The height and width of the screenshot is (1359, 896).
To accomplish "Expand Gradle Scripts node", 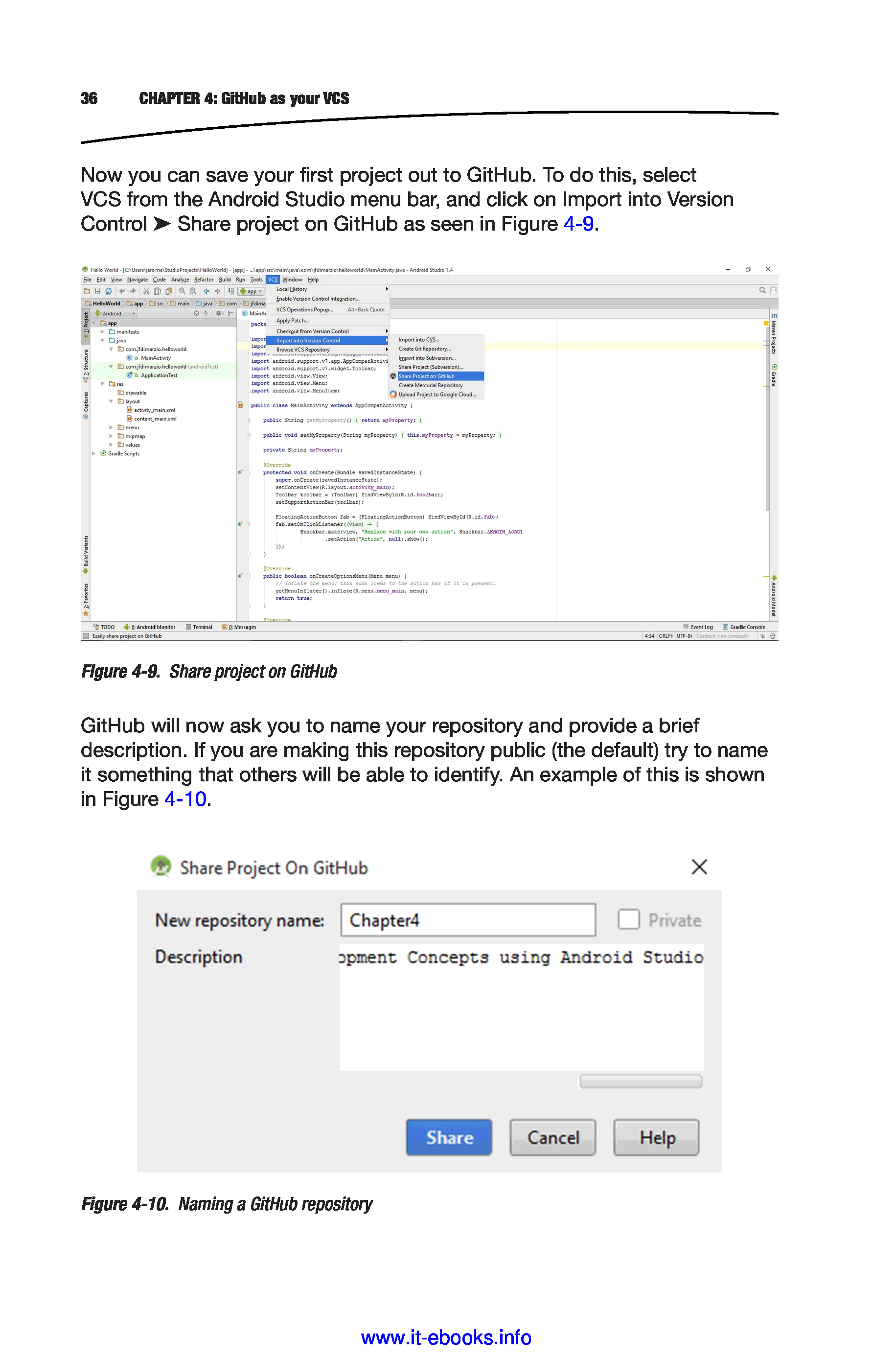I will 94,453.
